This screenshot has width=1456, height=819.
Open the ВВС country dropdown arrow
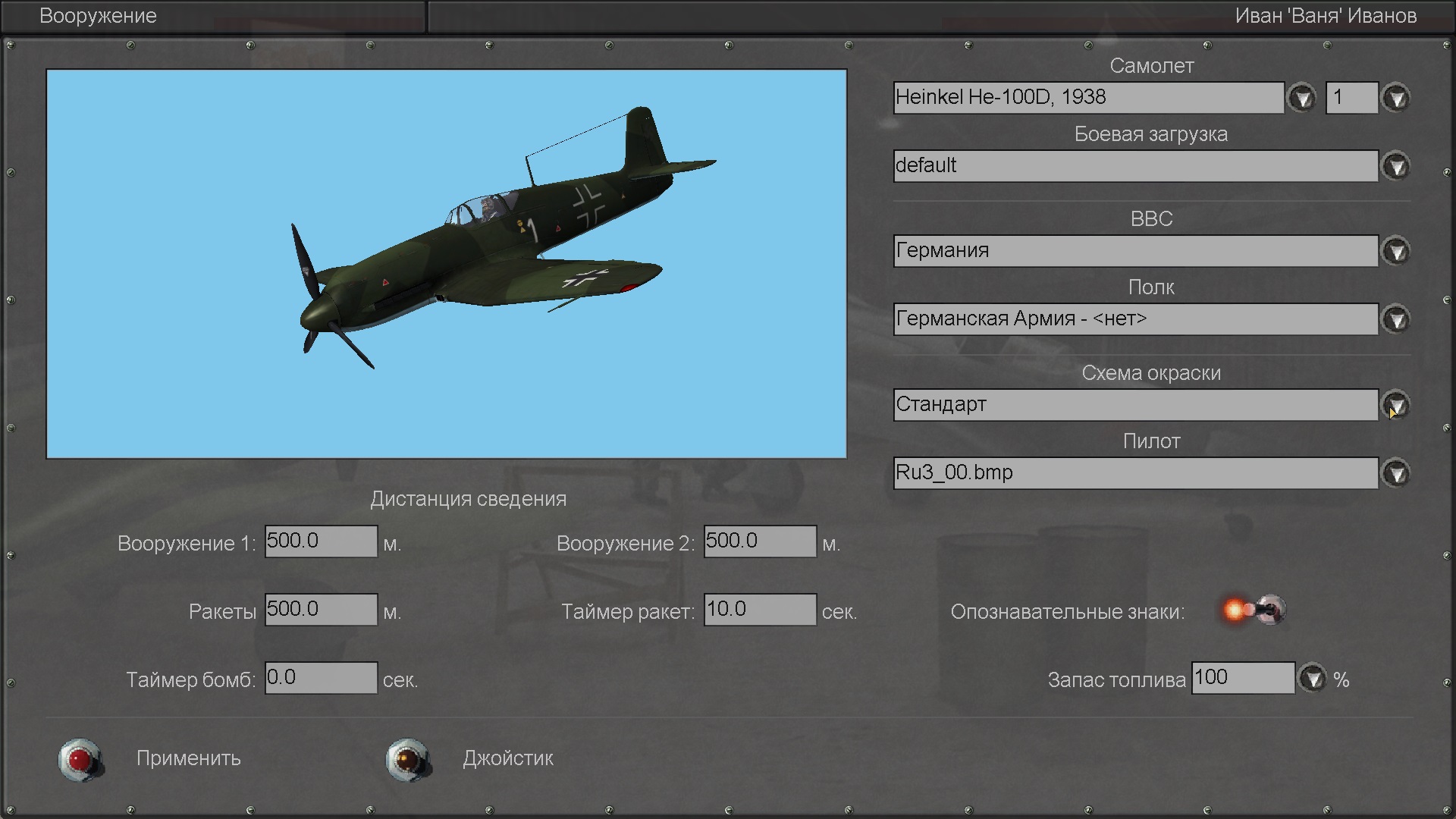click(1395, 251)
